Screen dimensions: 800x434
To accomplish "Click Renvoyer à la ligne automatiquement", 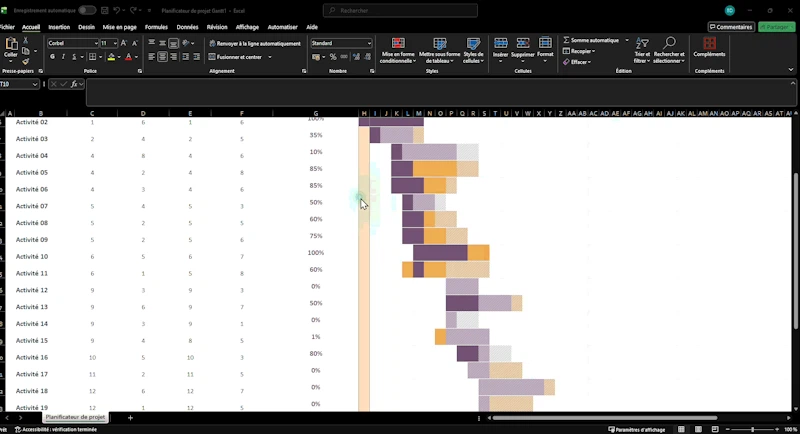I will click(x=255, y=43).
